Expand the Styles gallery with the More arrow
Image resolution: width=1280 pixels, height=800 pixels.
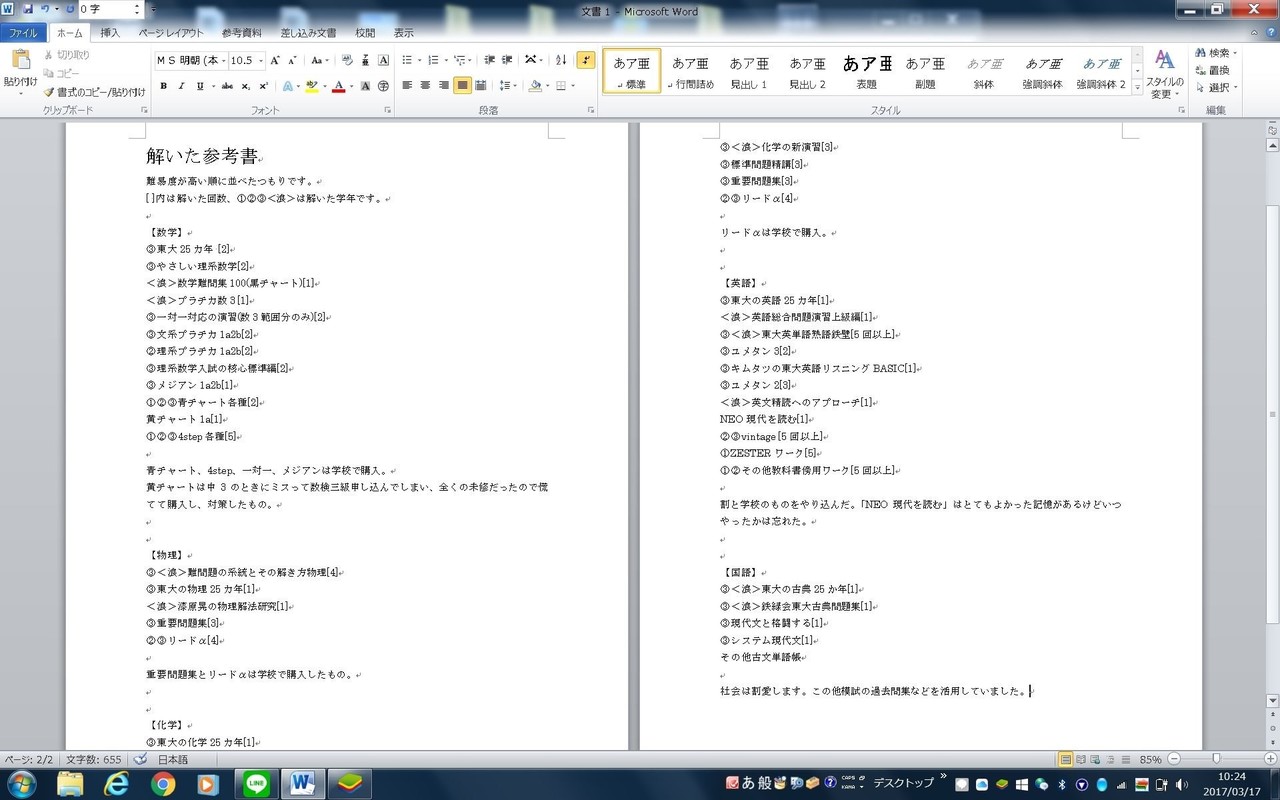click(x=1137, y=88)
